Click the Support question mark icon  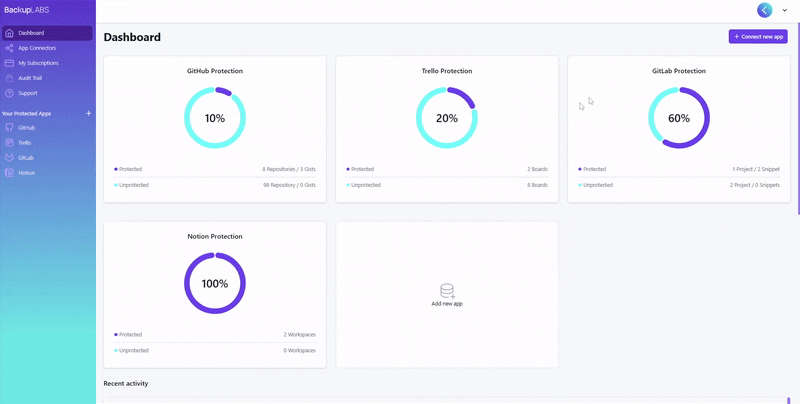(x=9, y=93)
